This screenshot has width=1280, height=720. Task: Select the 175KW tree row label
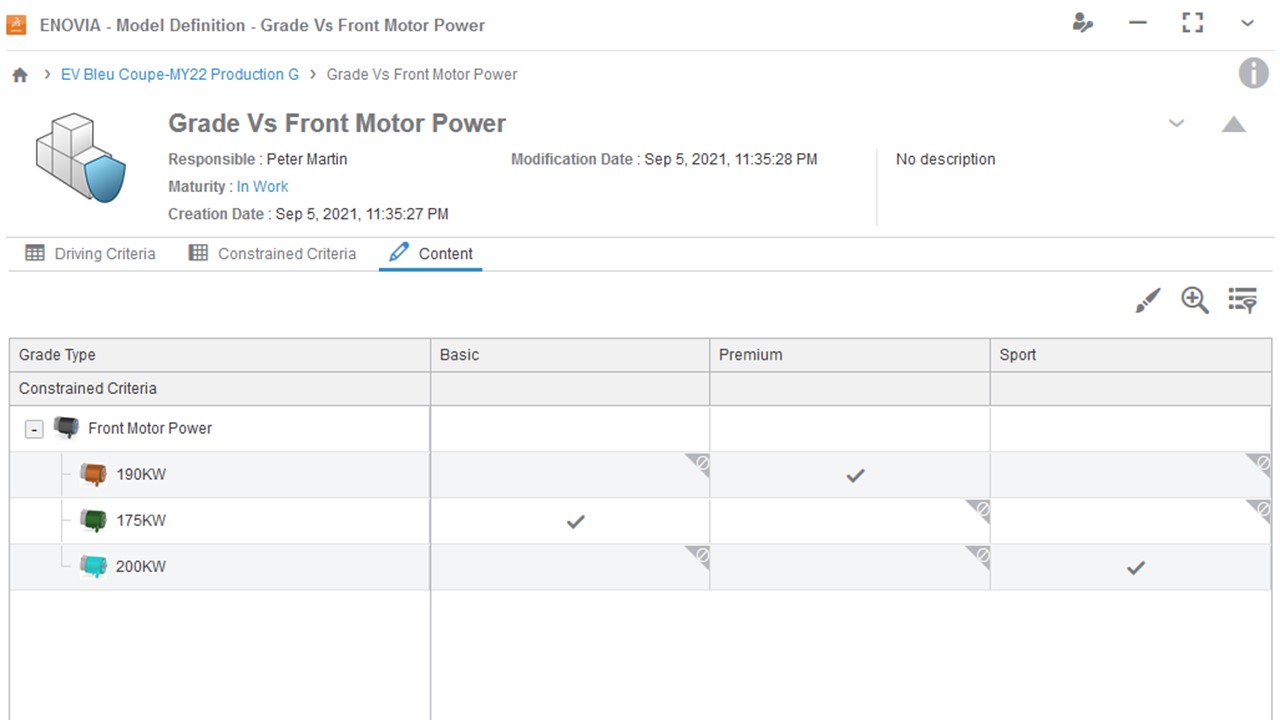(x=141, y=520)
